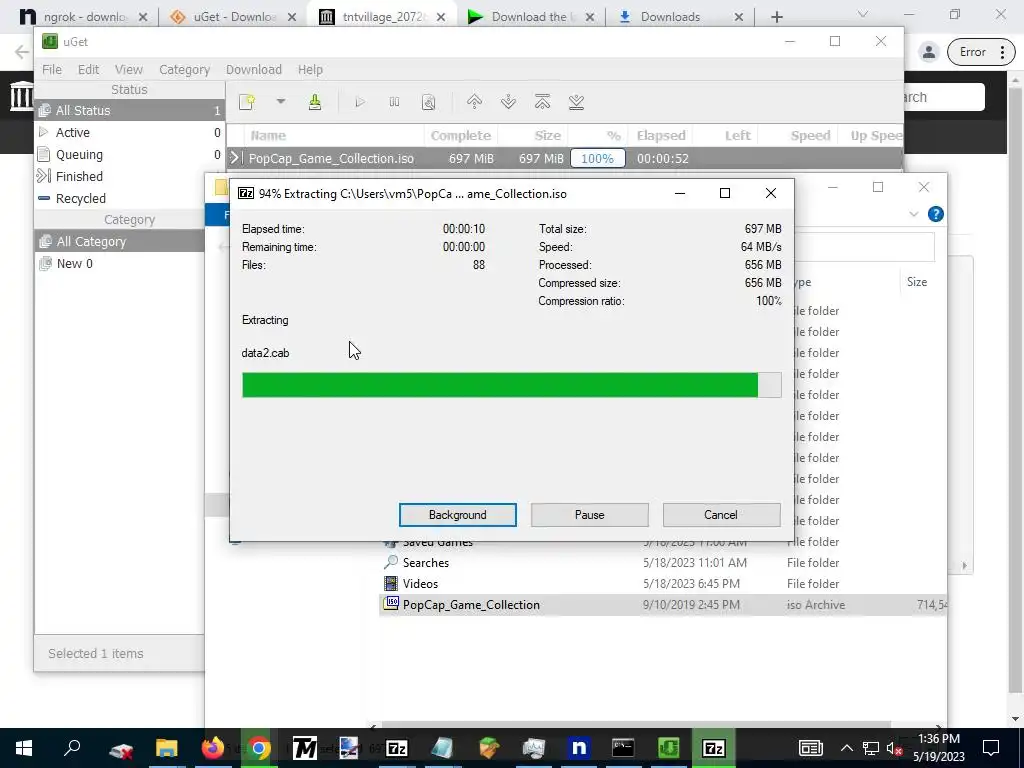Select the Finished status filter
Viewport: 1024px width, 768px height.
[129, 176]
